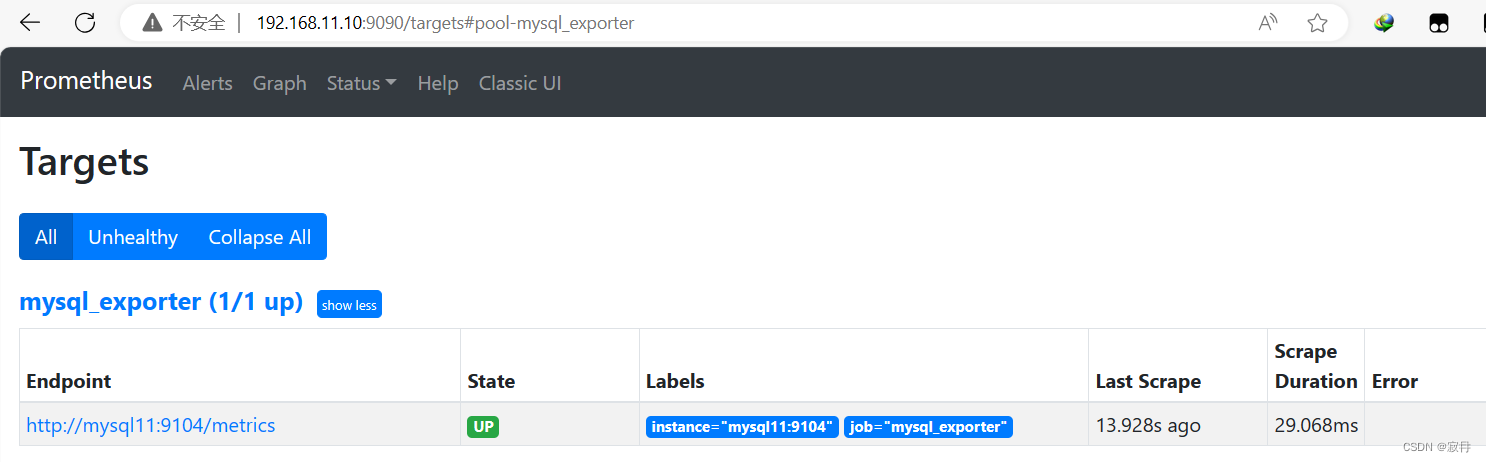Image resolution: width=1486 pixels, height=462 pixels.
Task: Reload the page with refresh icon
Action: point(86,23)
